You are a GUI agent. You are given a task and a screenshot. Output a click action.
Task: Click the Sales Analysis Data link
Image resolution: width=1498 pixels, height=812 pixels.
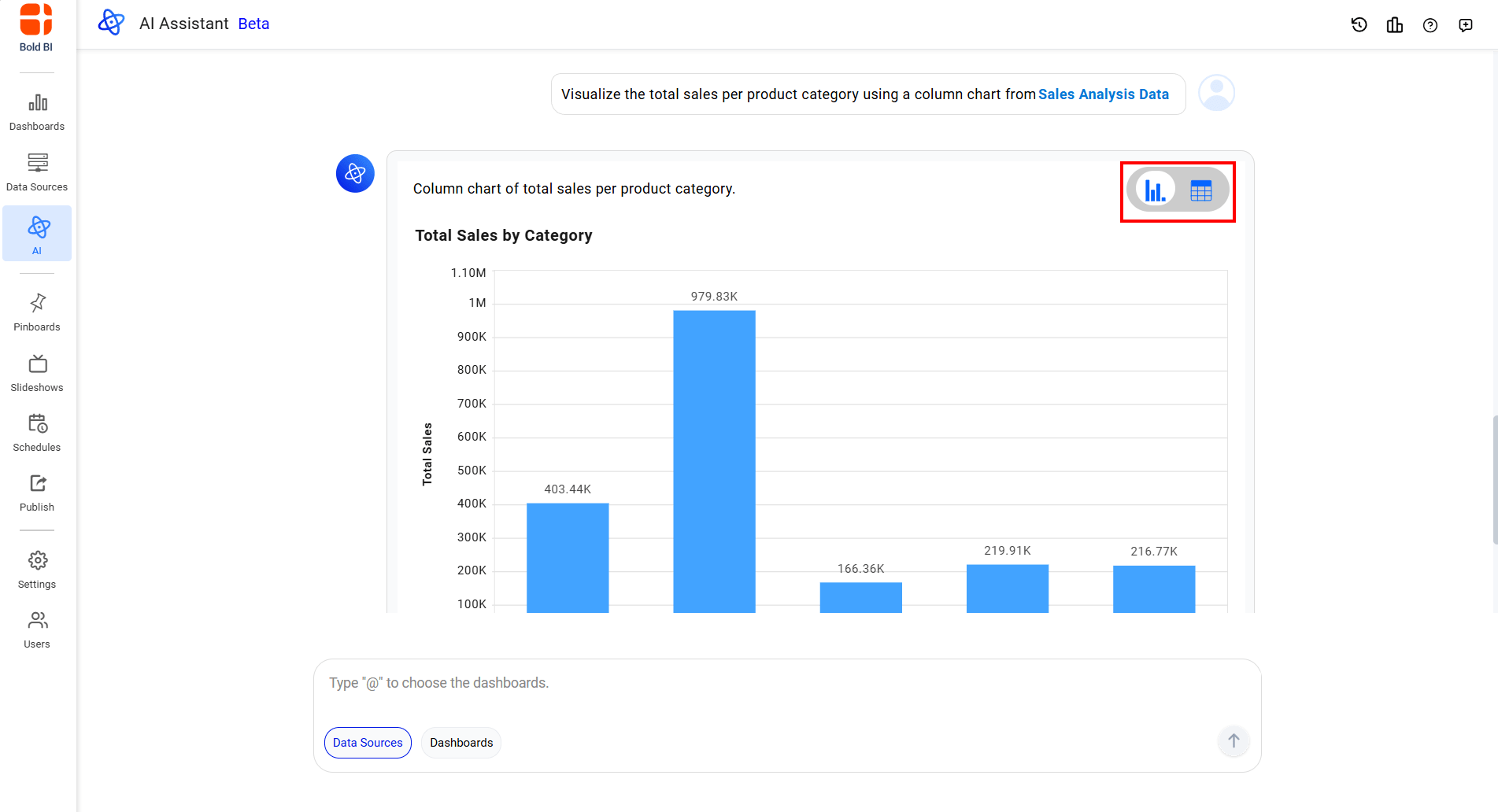pyautogui.click(x=1103, y=94)
